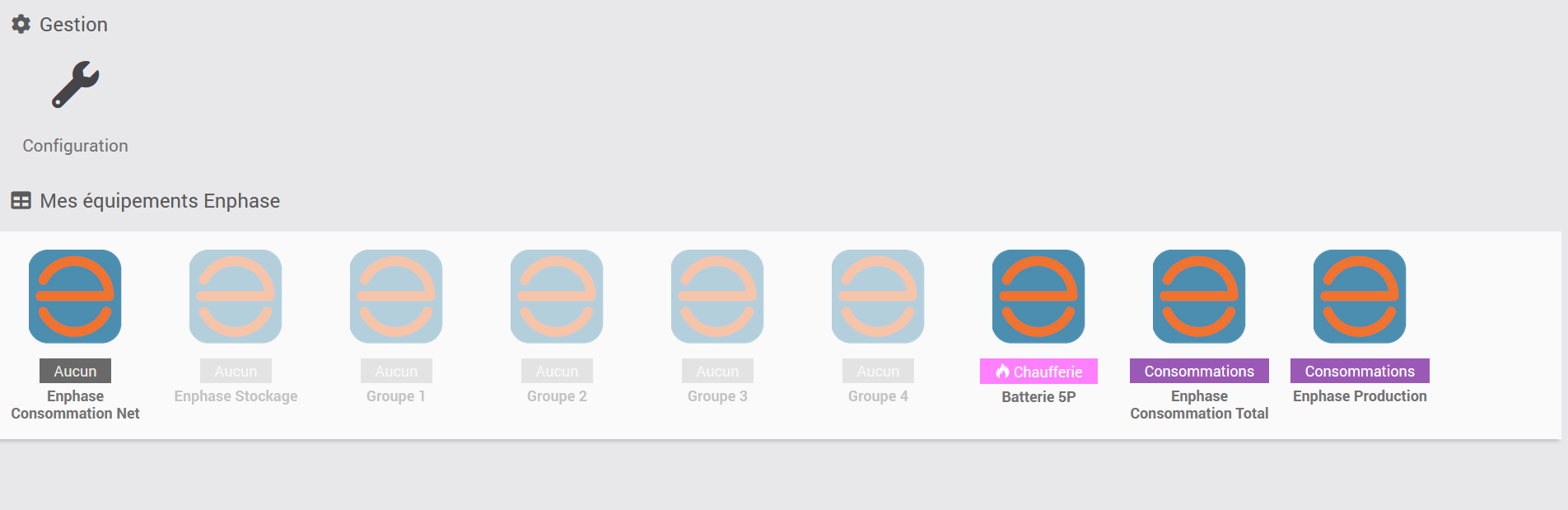This screenshot has height=510, width=1568.
Task: Click the Gestion gear icon
Action: point(21,25)
